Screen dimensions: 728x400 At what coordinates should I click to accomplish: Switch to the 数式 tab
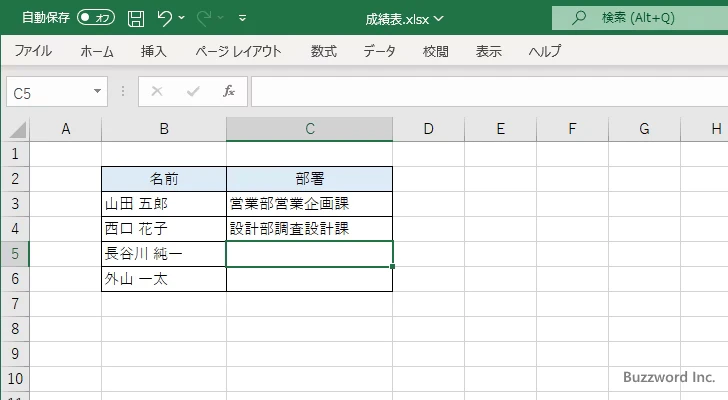click(324, 51)
